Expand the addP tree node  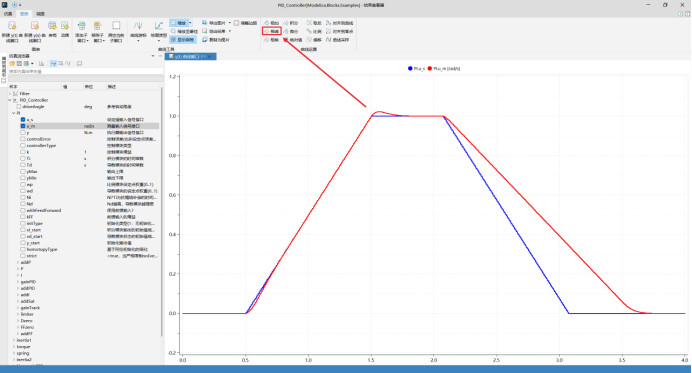(x=18, y=262)
